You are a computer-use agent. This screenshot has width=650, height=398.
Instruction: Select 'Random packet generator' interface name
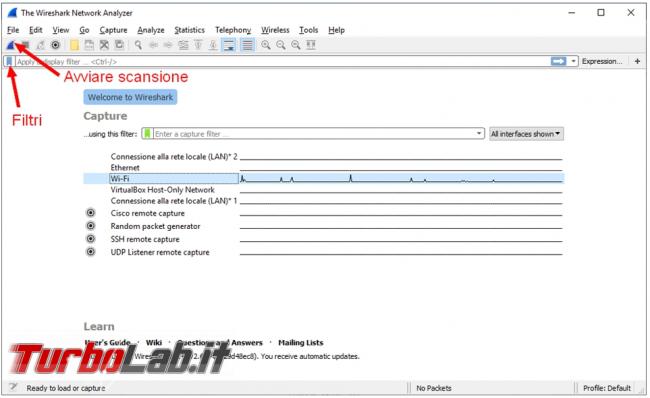[155, 226]
